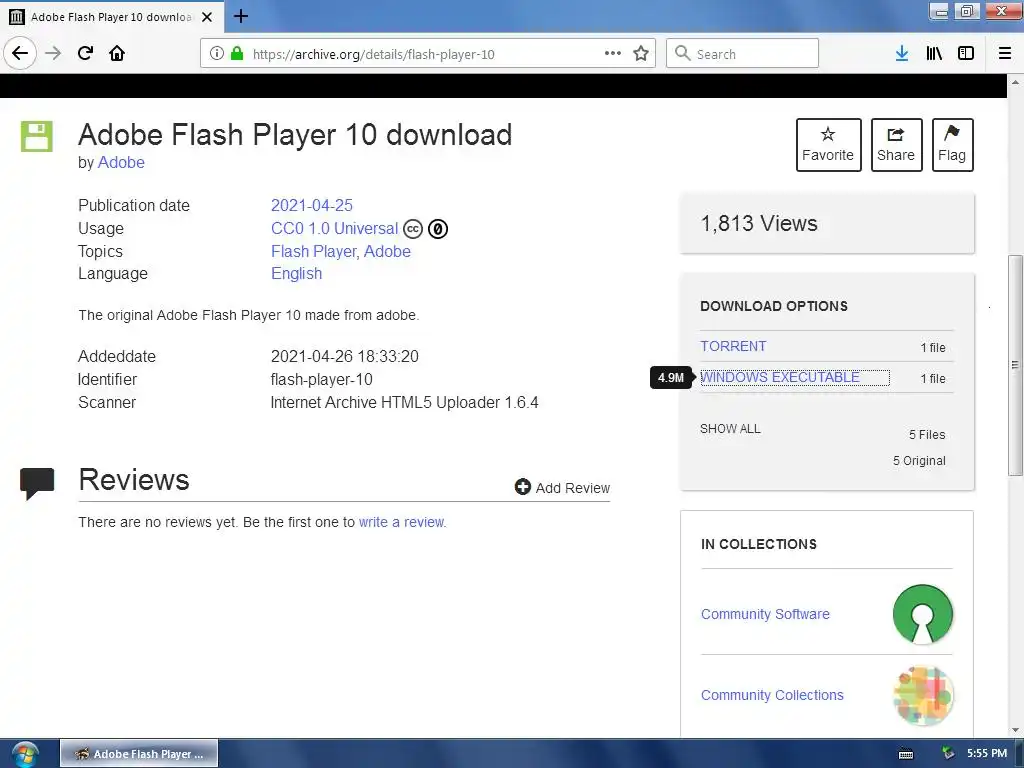Click the page vertical scrollbar thumb
The width and height of the screenshot is (1024, 768).
pos(1015,364)
